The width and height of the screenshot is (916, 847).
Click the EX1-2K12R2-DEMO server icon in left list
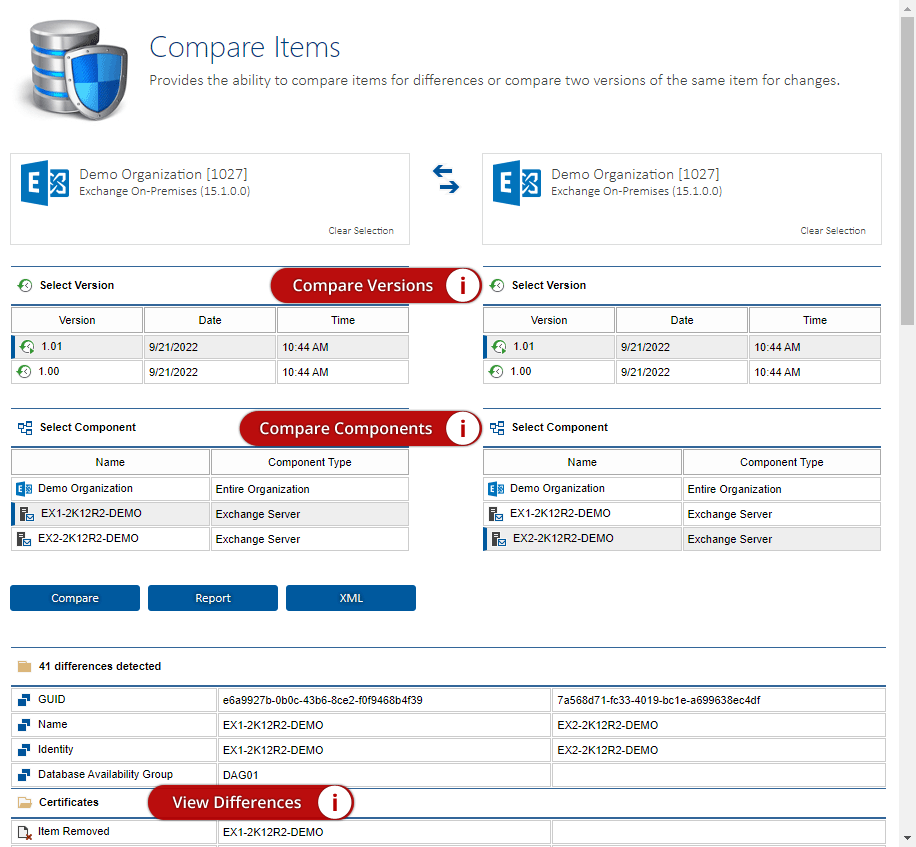pyautogui.click(x=27, y=514)
